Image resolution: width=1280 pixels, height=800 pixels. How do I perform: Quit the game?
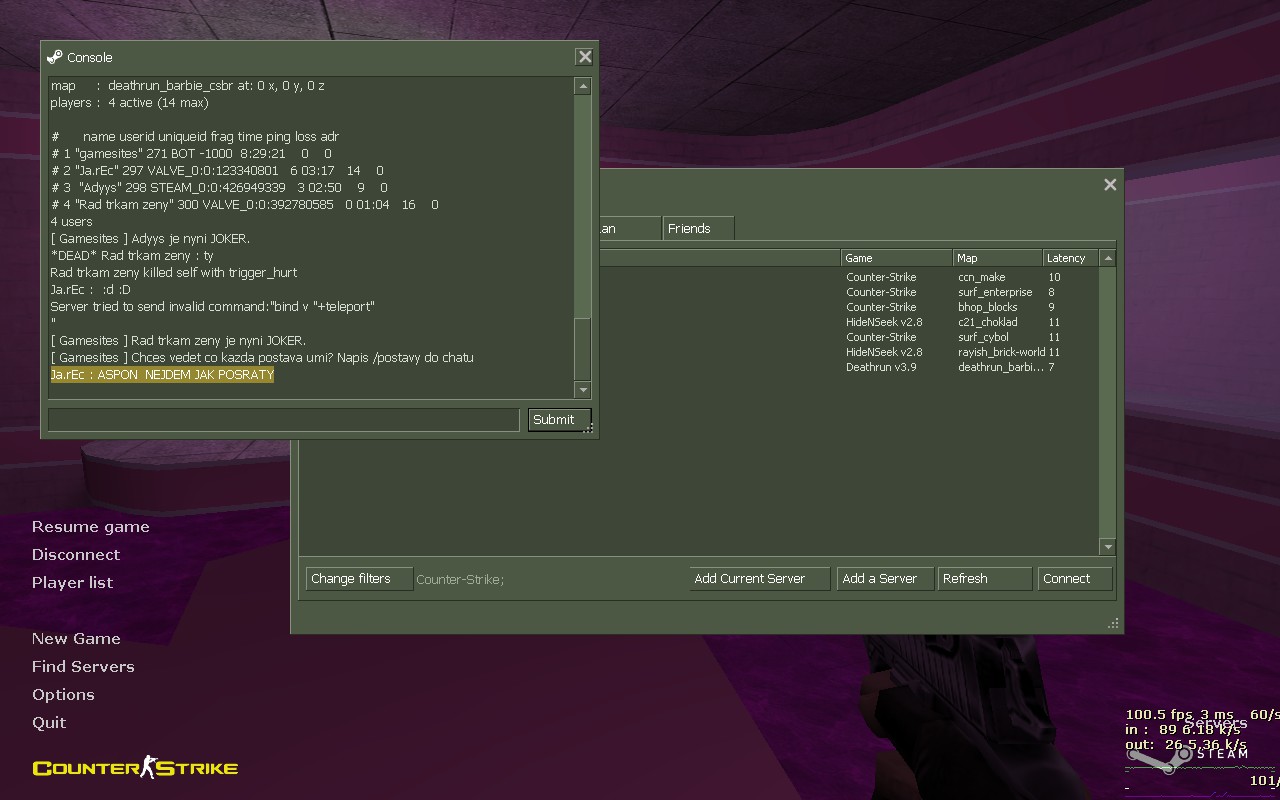[49, 723]
